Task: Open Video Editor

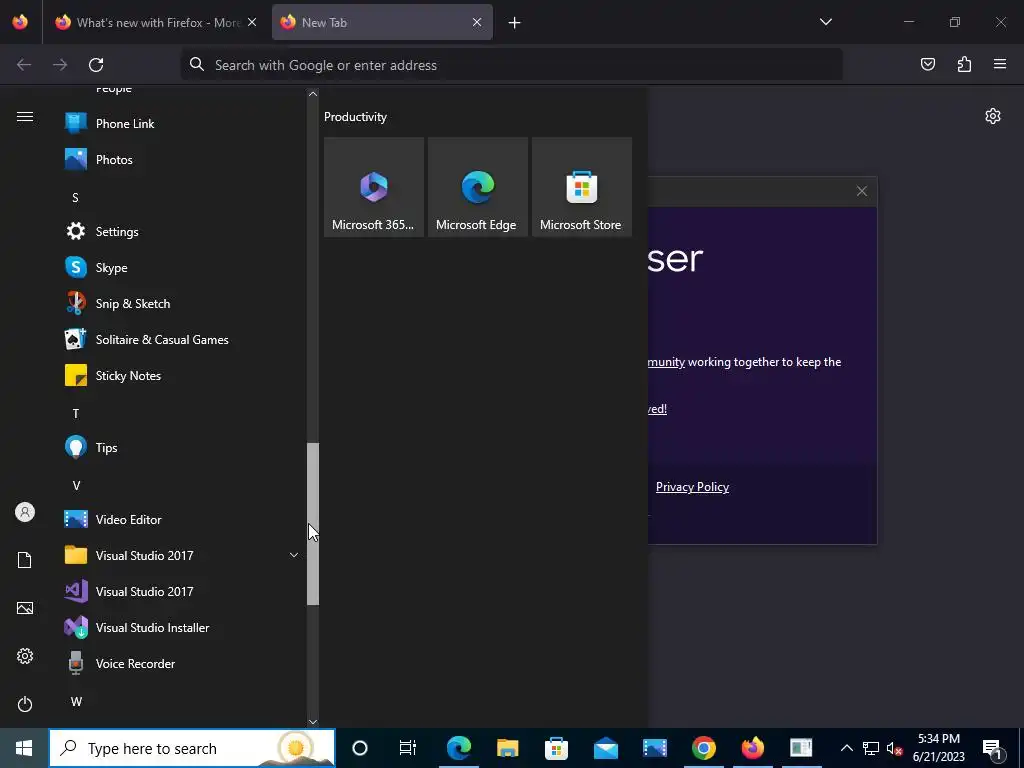Action: tap(183, 519)
